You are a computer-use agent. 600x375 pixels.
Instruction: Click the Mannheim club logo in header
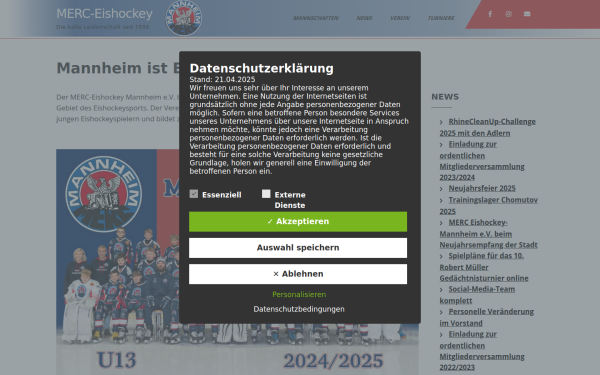pyautogui.click(x=184, y=18)
